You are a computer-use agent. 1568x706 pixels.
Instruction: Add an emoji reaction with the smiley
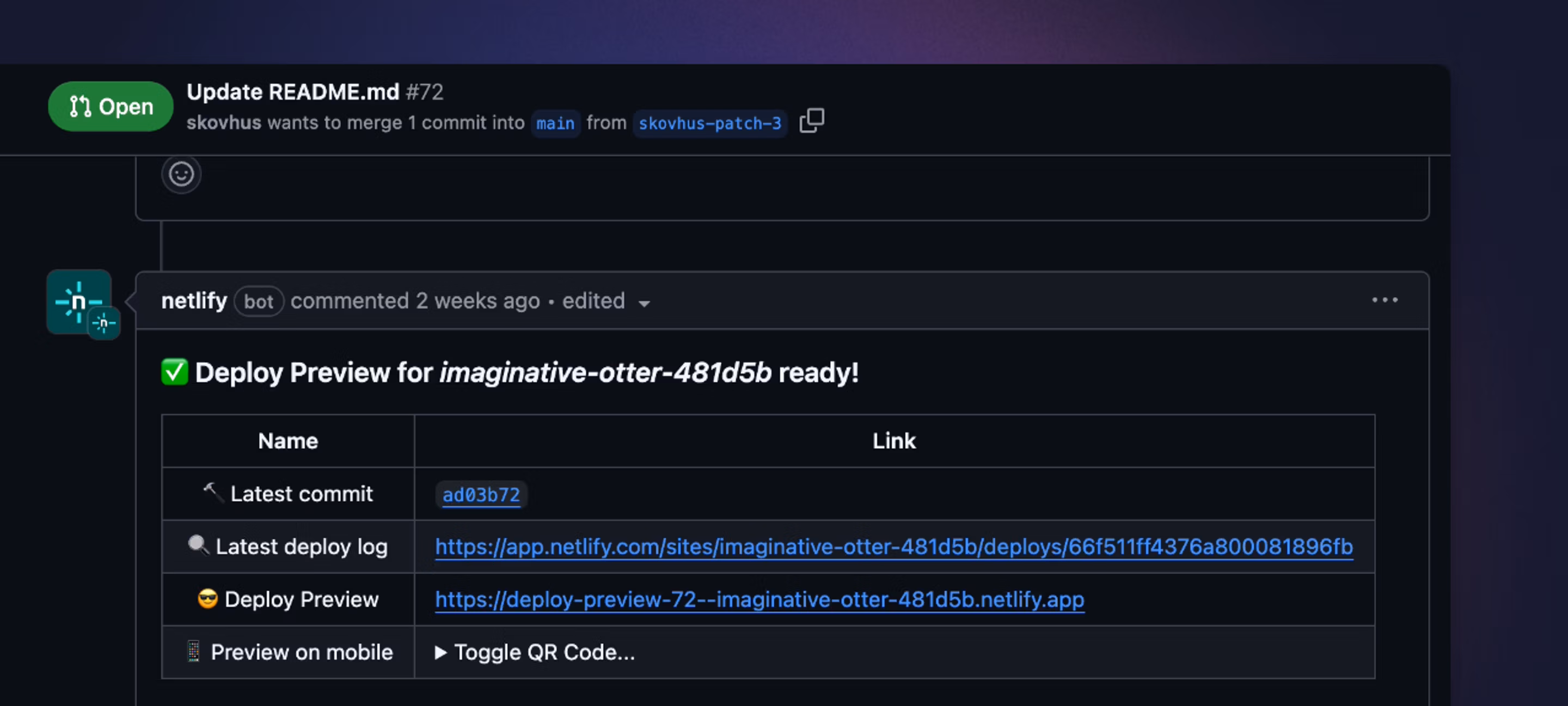click(x=181, y=175)
